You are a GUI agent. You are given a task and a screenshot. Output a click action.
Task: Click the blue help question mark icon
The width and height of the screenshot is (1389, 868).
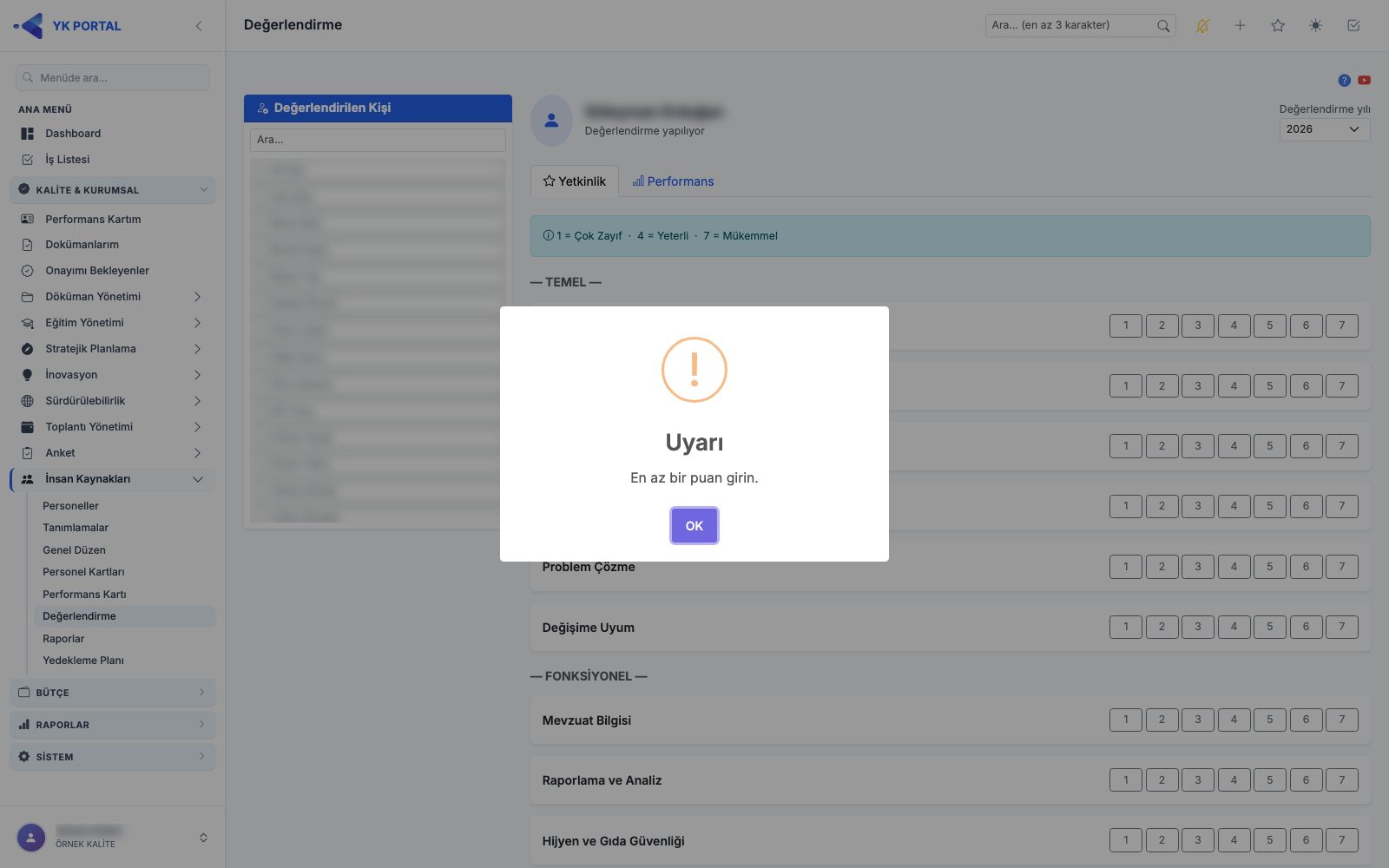[x=1344, y=80]
